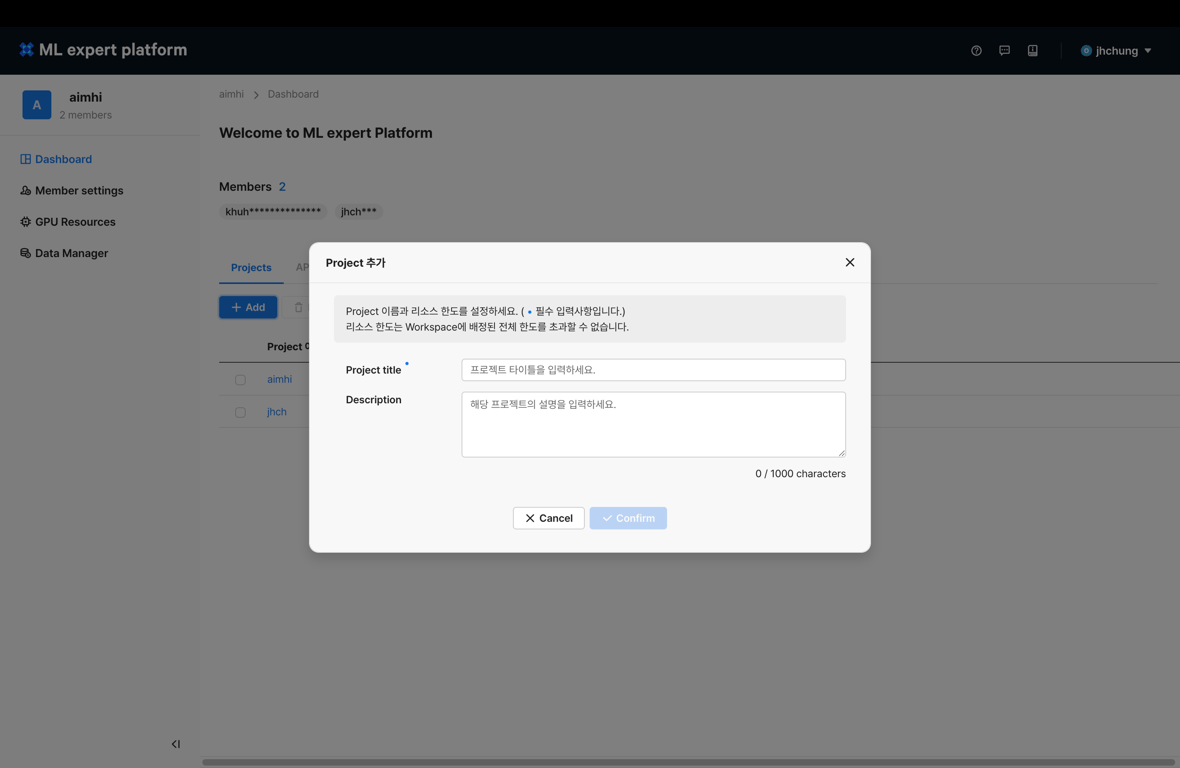Open the documentation book icon in header

(1032, 50)
